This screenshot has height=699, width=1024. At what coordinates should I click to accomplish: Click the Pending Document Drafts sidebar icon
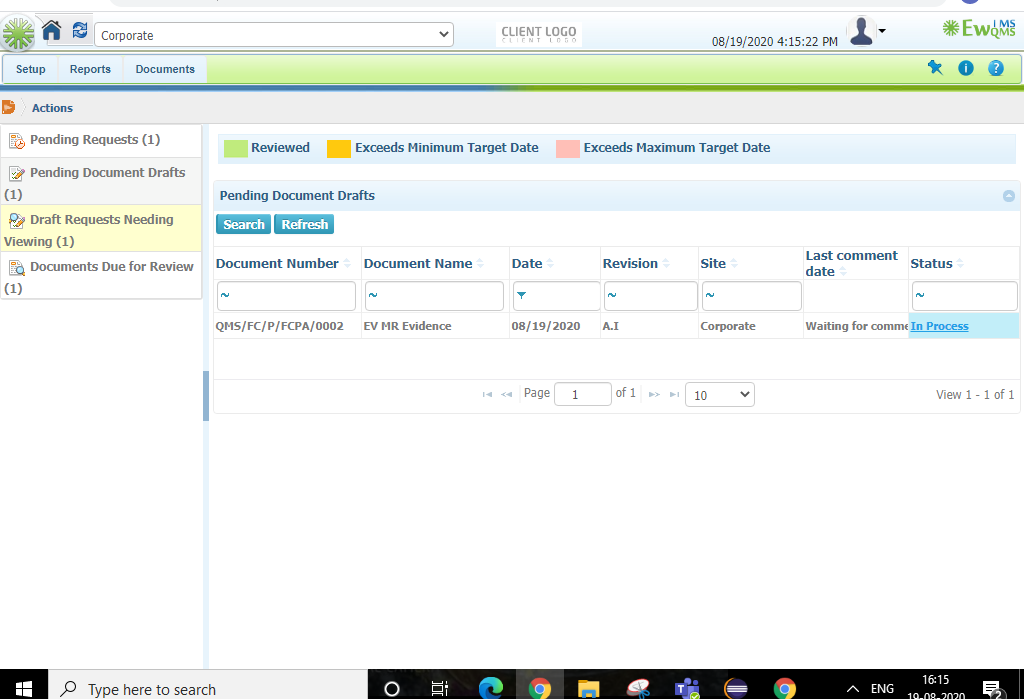pyautogui.click(x=16, y=173)
